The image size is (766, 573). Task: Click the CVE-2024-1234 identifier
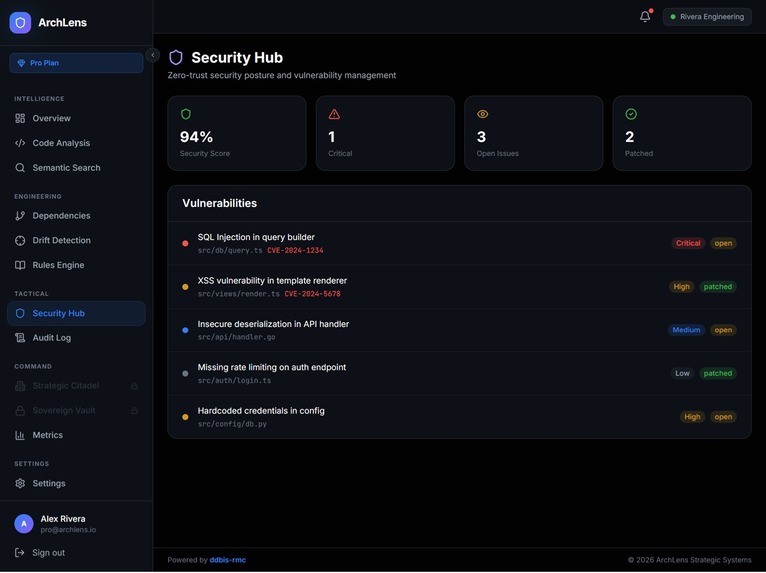[x=295, y=250]
